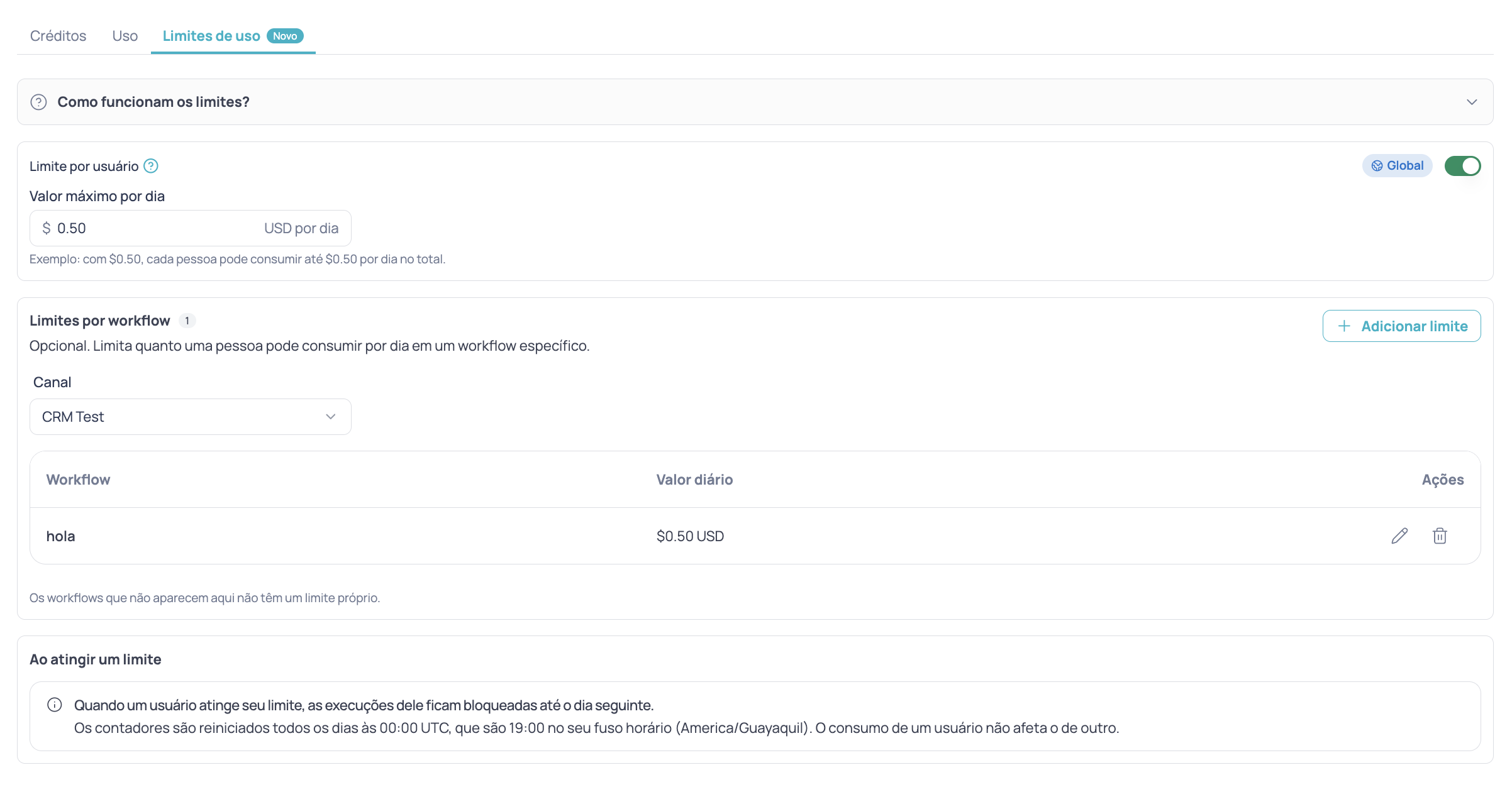Click the pencil edit icon for hola
1512x792 pixels.
pyautogui.click(x=1399, y=536)
